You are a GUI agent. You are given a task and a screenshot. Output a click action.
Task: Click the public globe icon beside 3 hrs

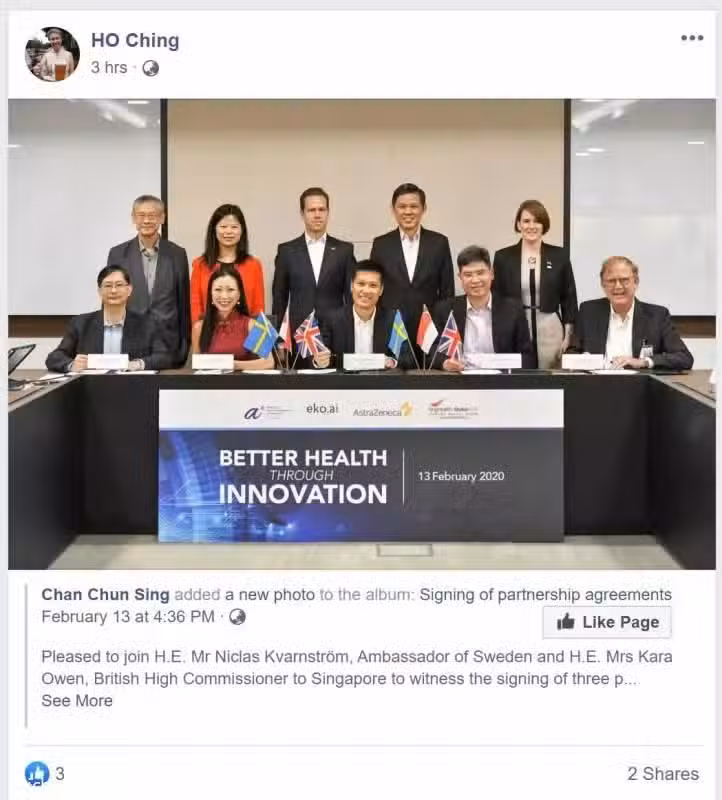coord(151,68)
